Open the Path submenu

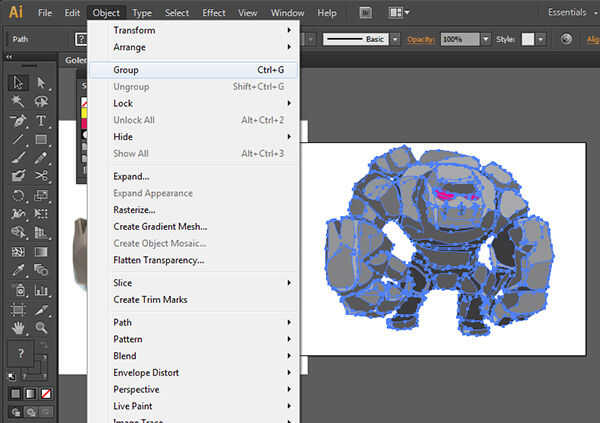pos(193,322)
